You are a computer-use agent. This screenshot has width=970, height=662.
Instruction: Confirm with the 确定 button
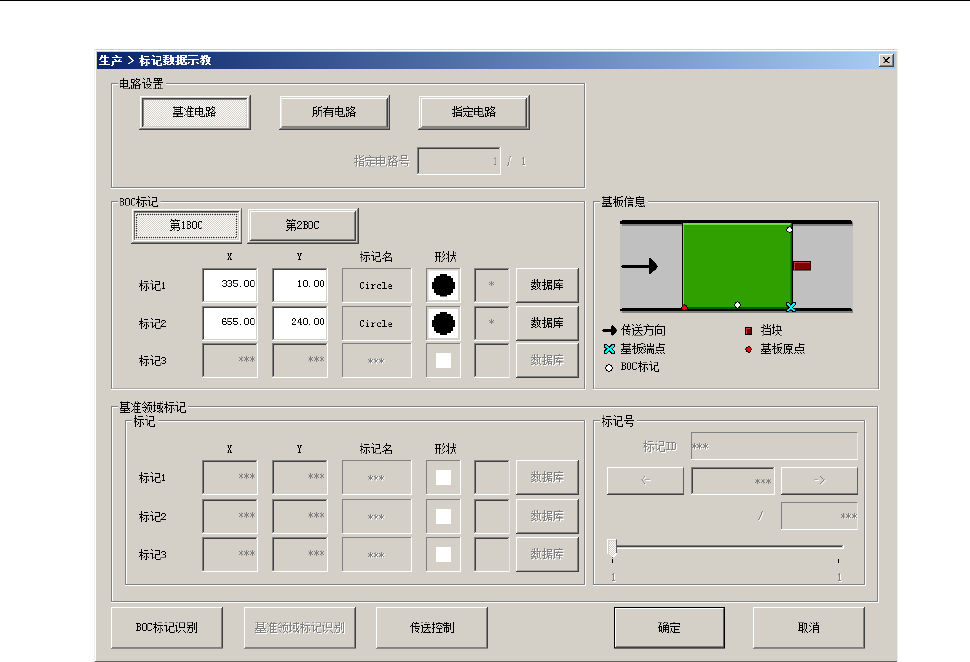(x=669, y=628)
